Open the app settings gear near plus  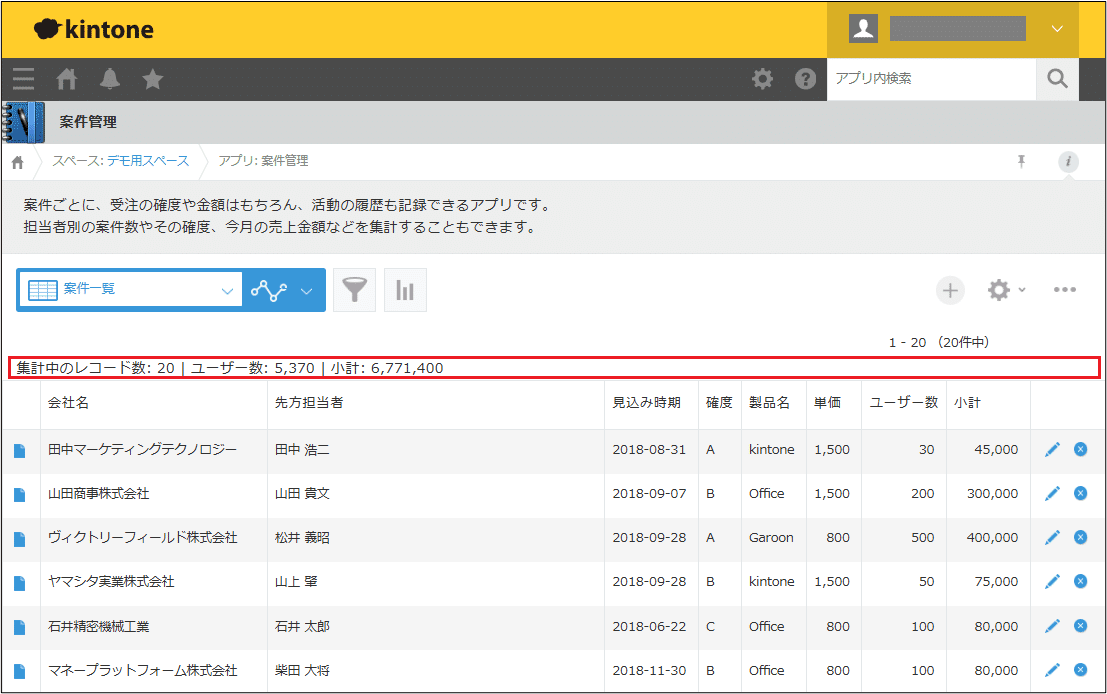click(999, 290)
